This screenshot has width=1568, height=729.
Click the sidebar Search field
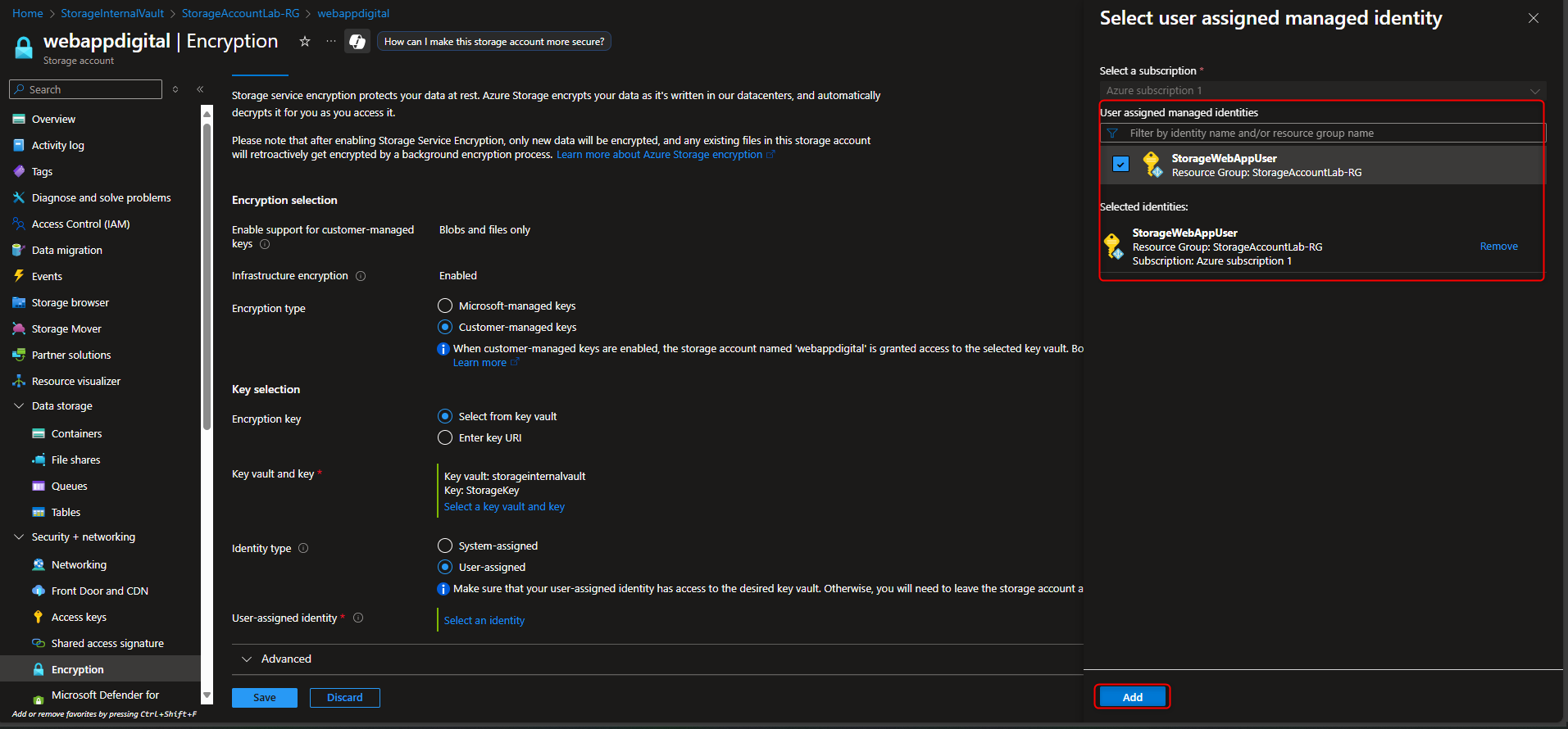(x=86, y=89)
